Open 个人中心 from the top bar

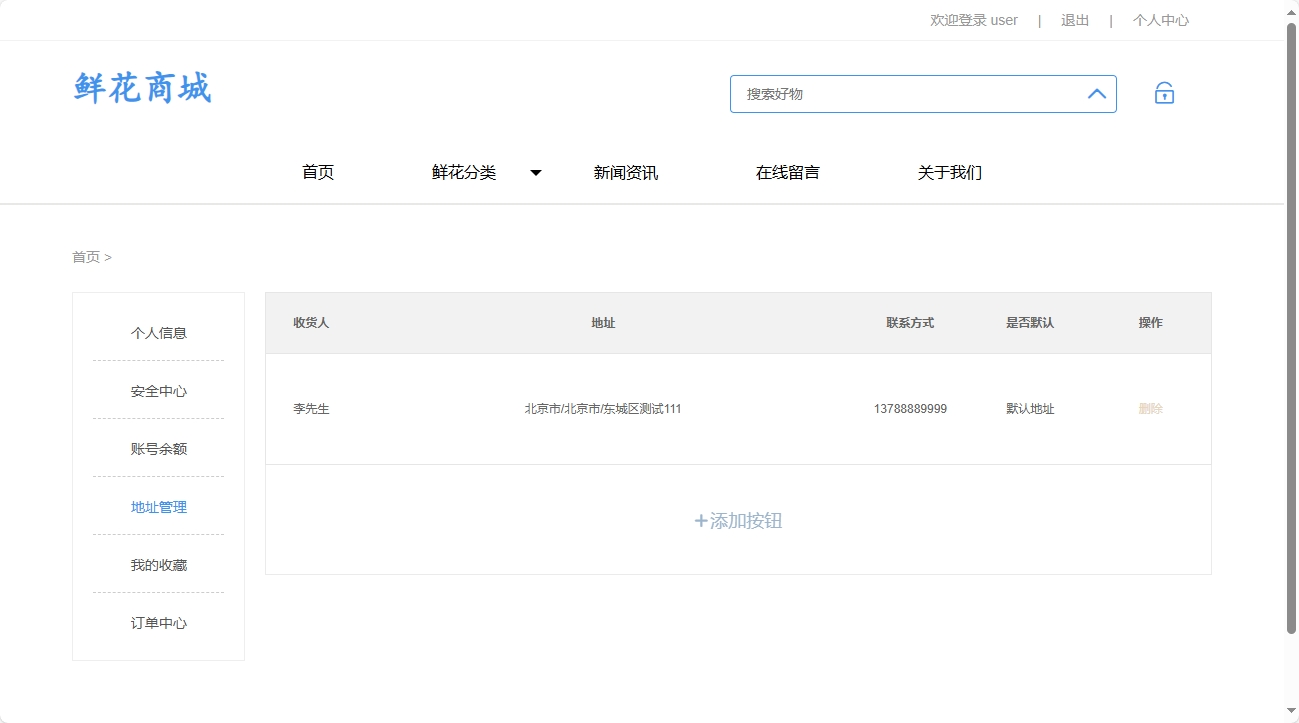(1160, 20)
